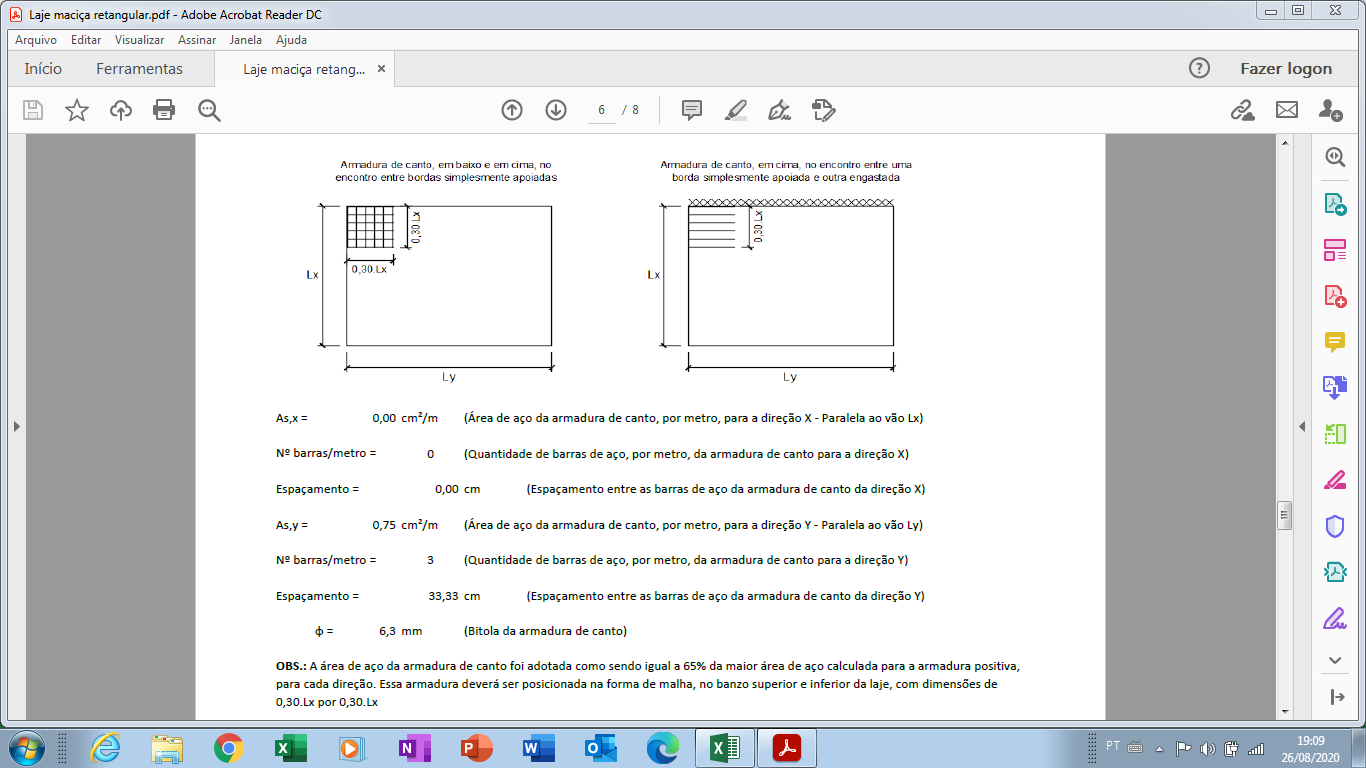1366x768 pixels.
Task: Open the blue document arrows sidebar icon
Action: (1335, 388)
